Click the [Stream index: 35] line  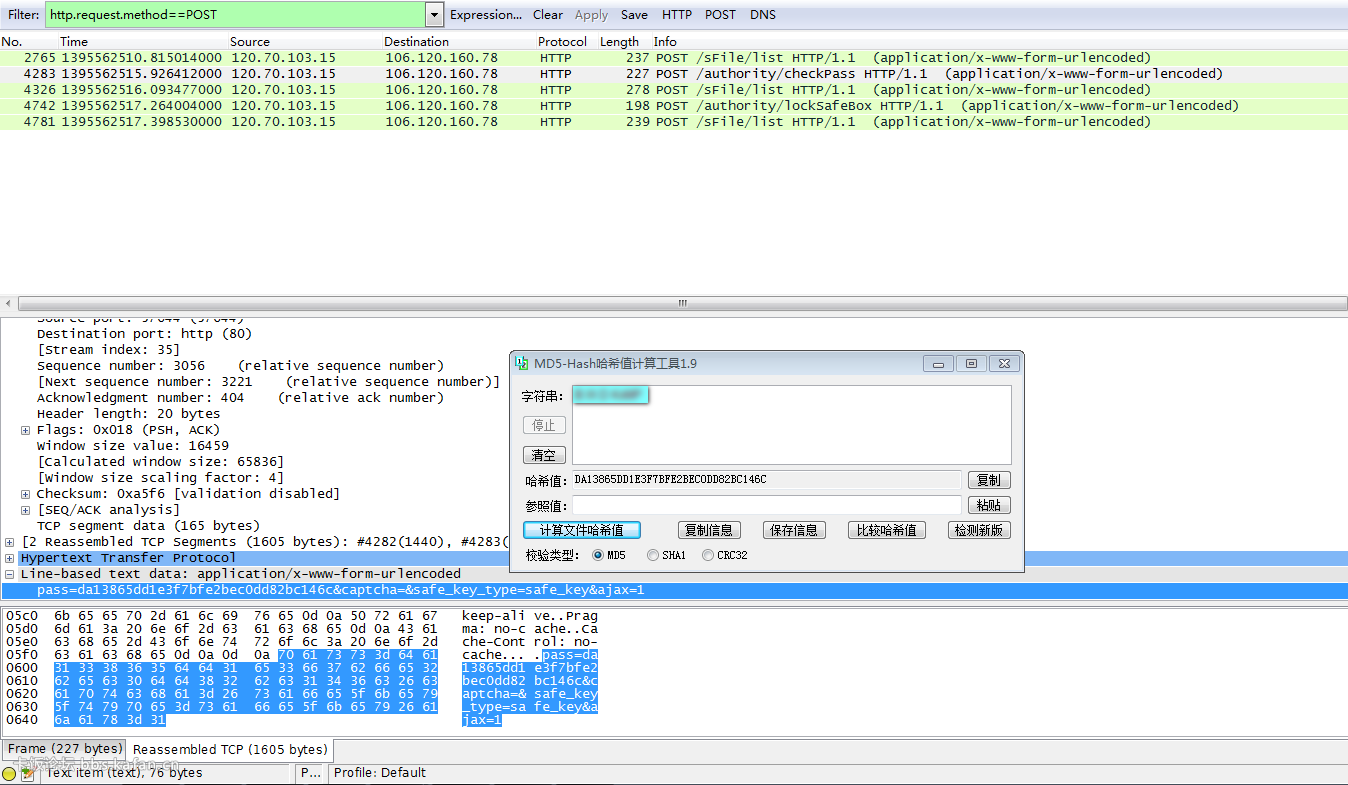108,350
